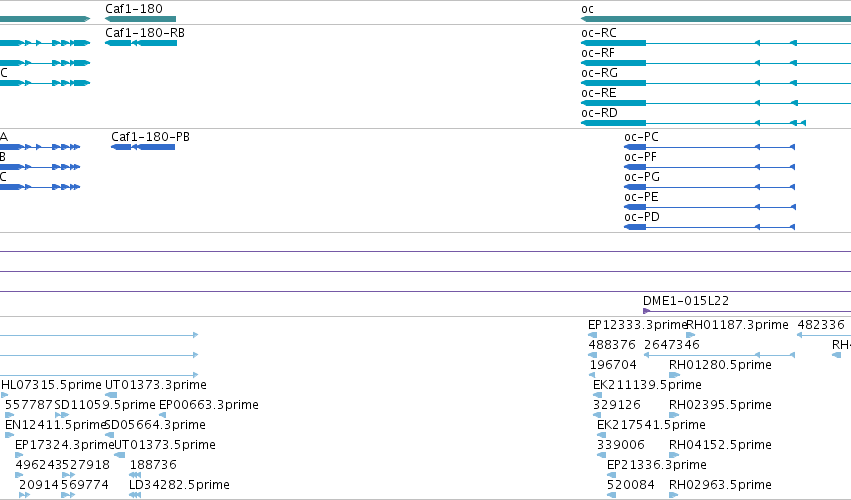Select feature 339006 label
This screenshot has width=851, height=500.
(x=621, y=445)
